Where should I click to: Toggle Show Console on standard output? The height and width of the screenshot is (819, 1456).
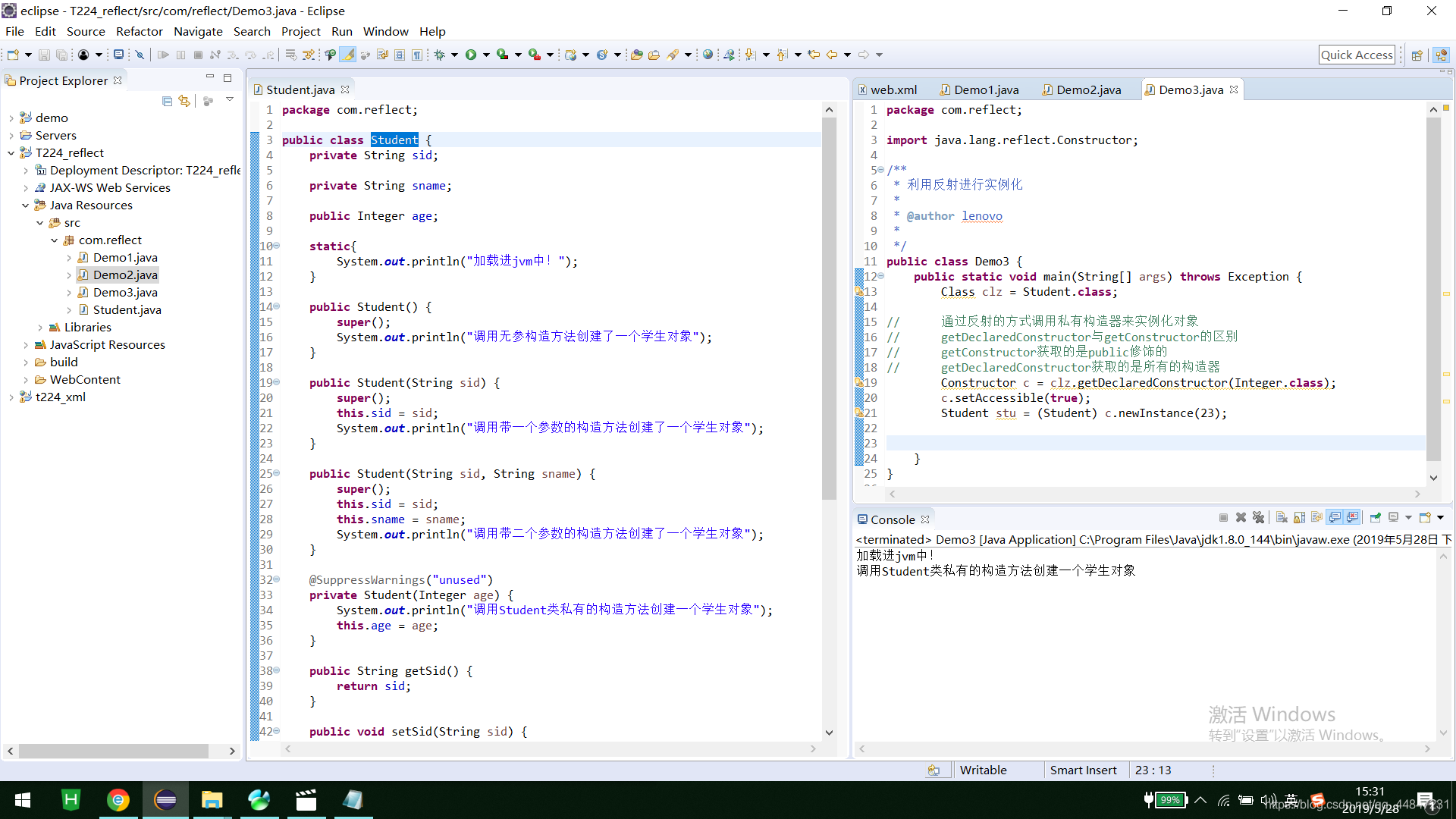click(x=1335, y=518)
